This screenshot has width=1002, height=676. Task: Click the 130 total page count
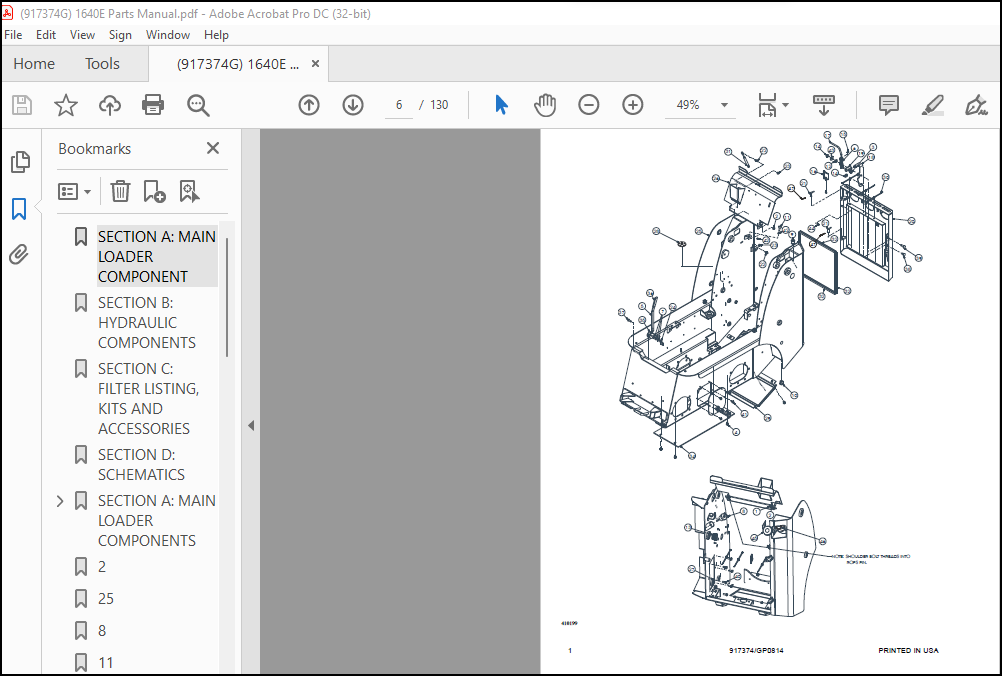point(439,105)
